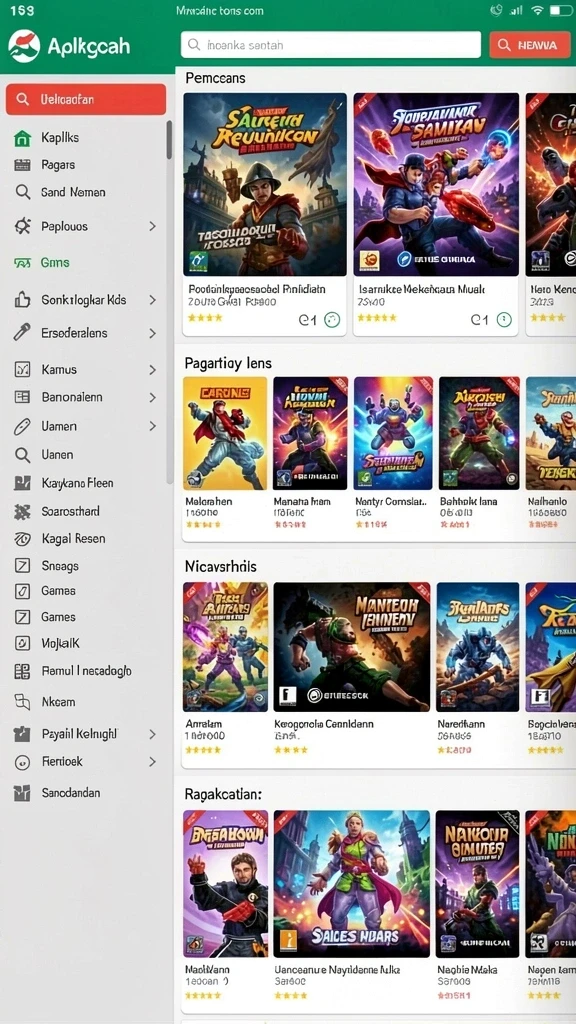Image resolution: width=576 pixels, height=1024 pixels.
Task: Select the Kraykano Fleen sidebar icon
Action: [x=22, y=483]
